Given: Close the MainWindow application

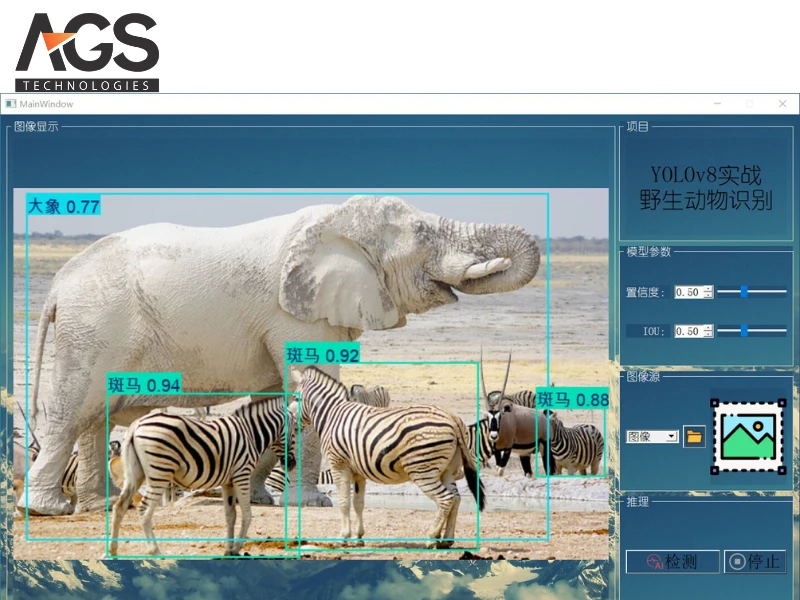Looking at the screenshot, I should click(x=780, y=104).
